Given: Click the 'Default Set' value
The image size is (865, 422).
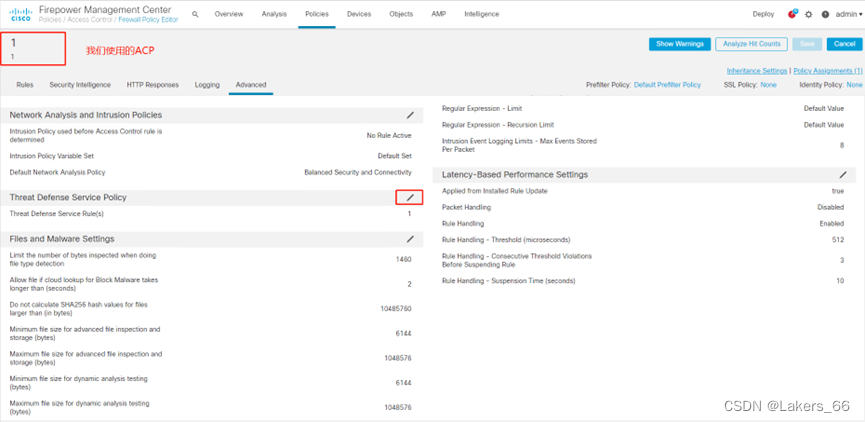Looking at the screenshot, I should point(394,156).
